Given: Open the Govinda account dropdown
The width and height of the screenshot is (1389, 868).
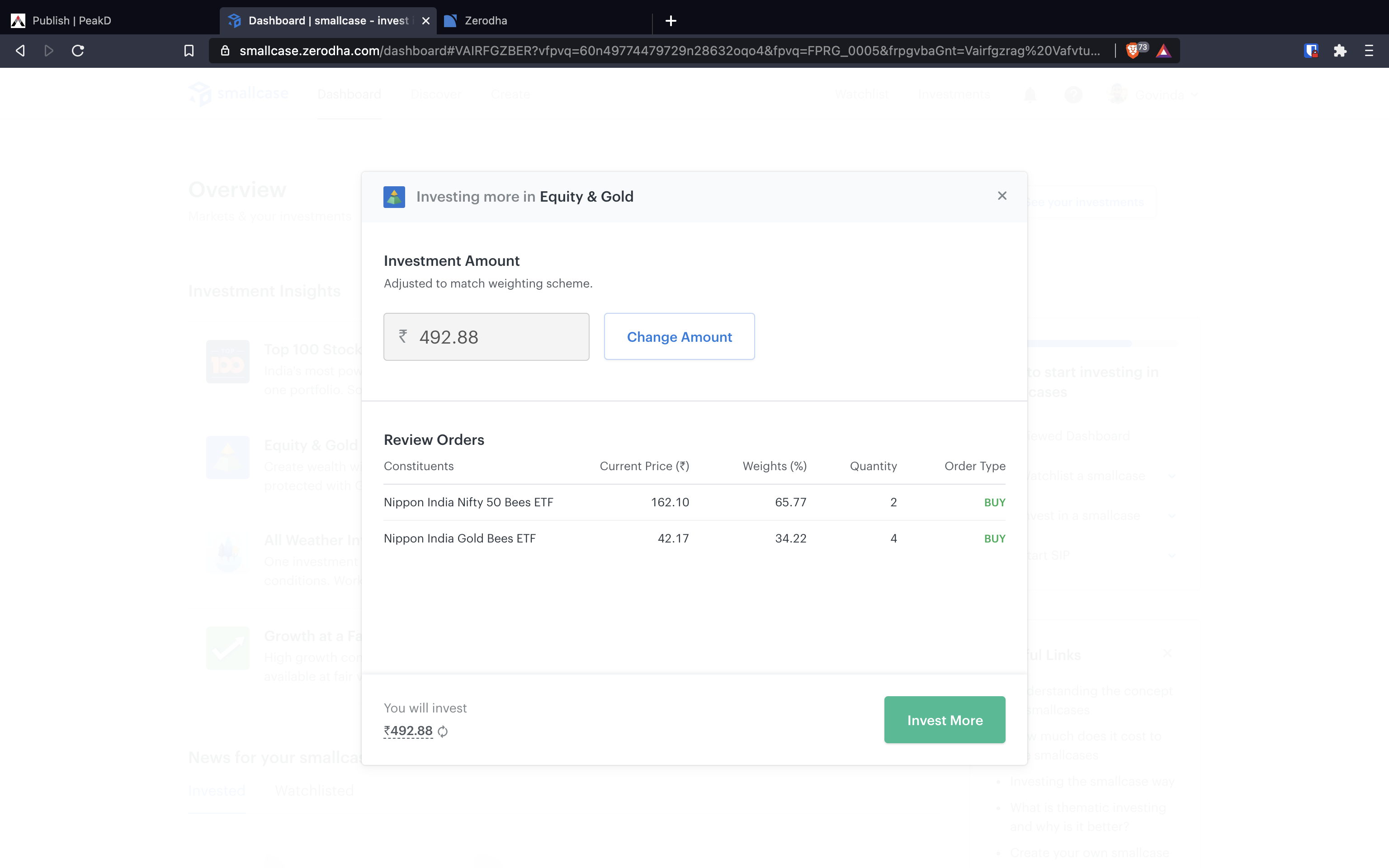Looking at the screenshot, I should [1154, 94].
